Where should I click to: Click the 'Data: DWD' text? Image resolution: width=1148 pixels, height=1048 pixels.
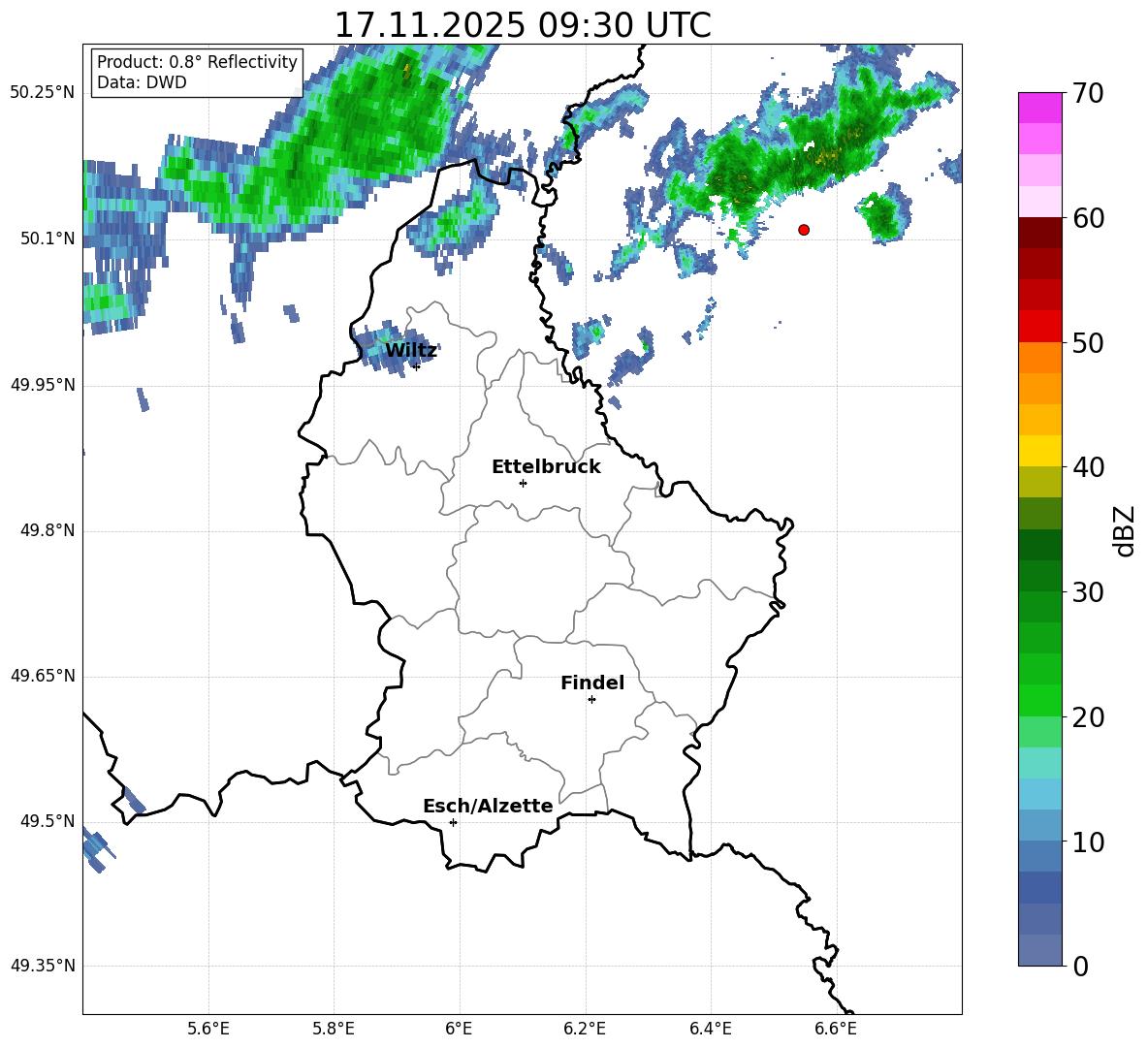point(142,82)
